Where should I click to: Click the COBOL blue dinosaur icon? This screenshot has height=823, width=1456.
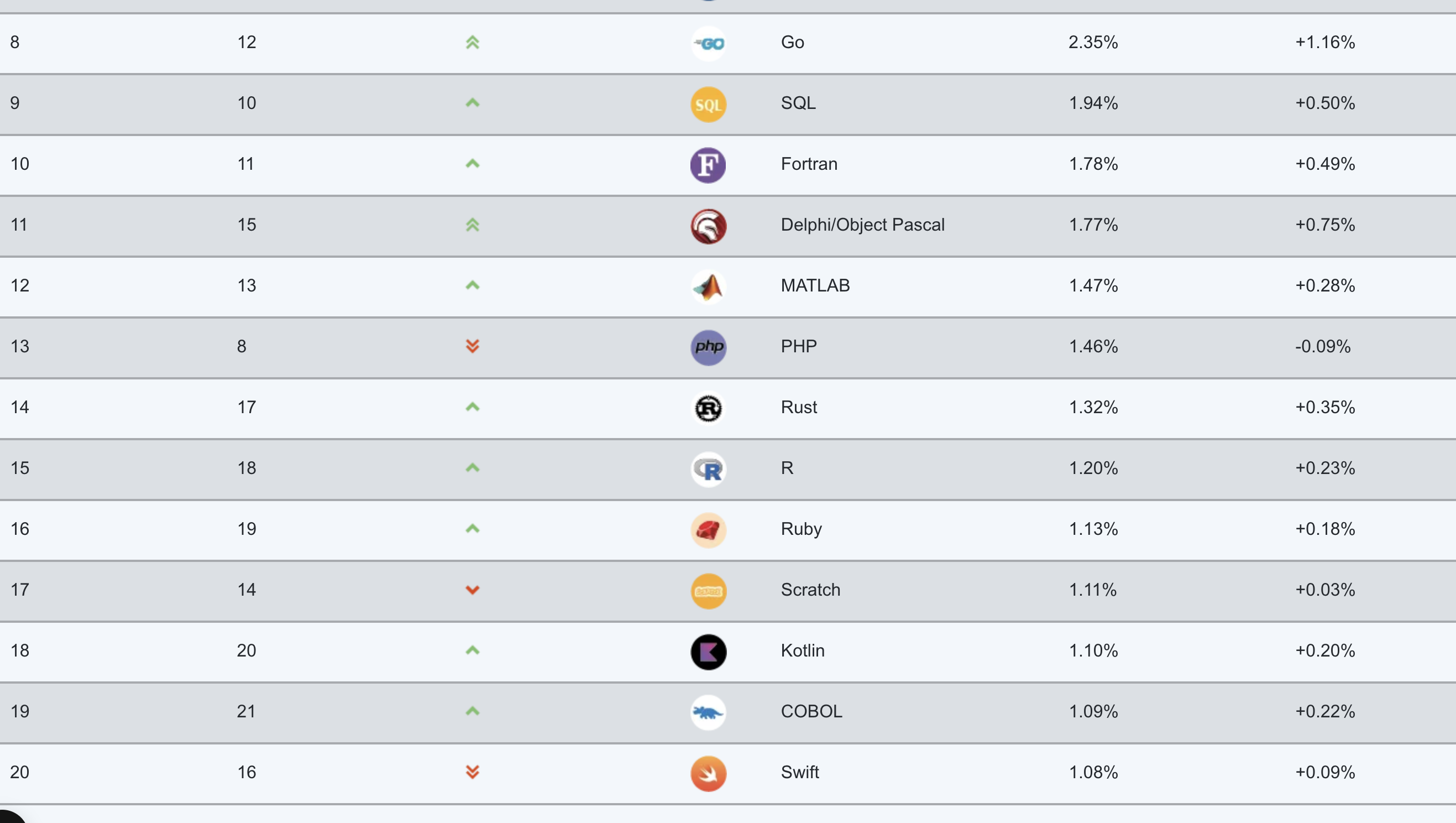(708, 713)
